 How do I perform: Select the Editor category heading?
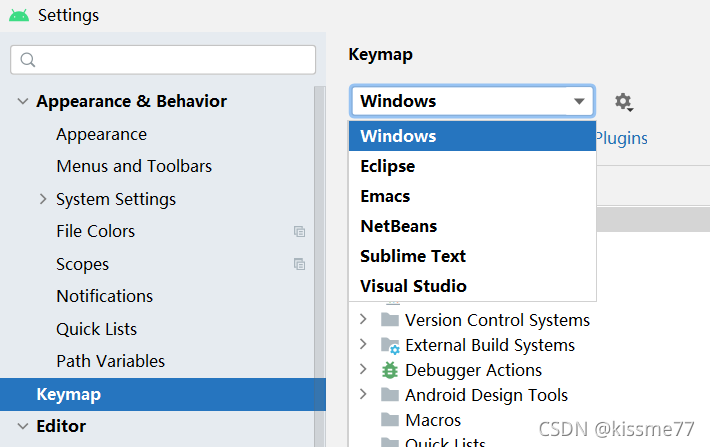pos(61,426)
